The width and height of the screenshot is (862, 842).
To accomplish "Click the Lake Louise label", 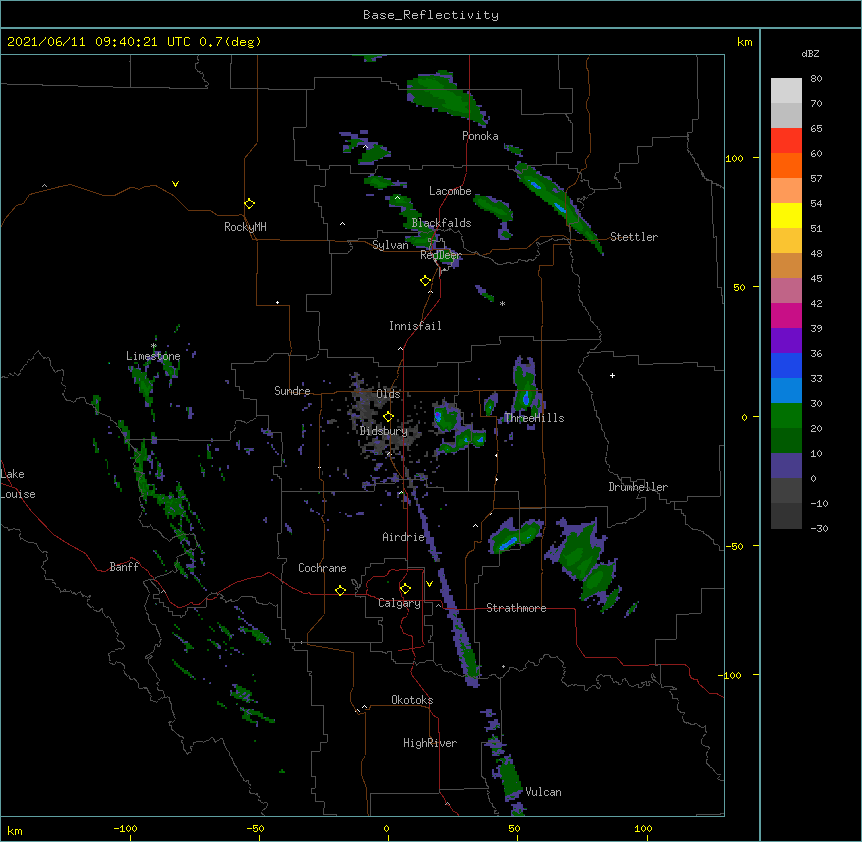I will (x=18, y=484).
